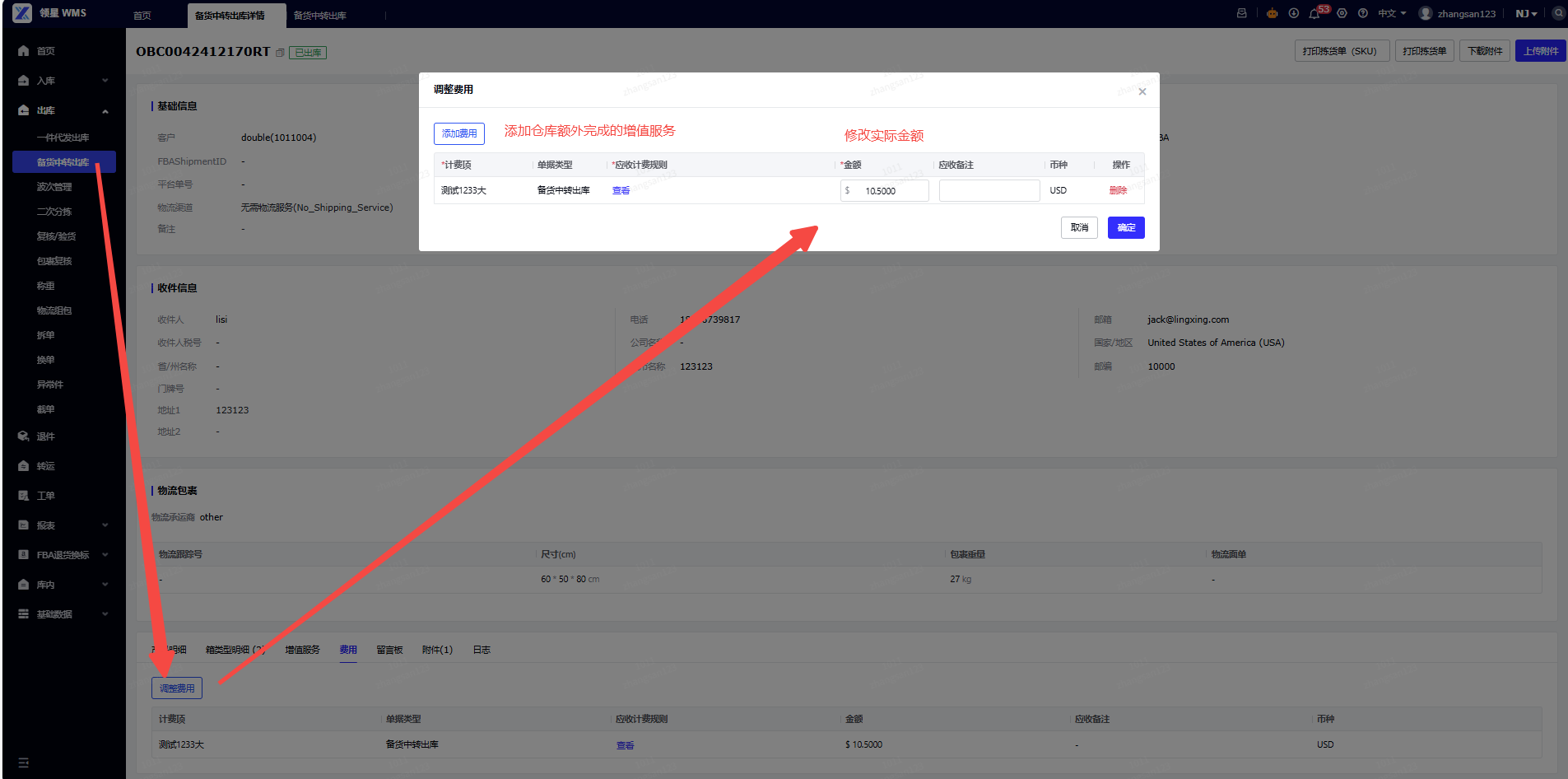1568x779 pixels.
Task: Open 截单 in sidebar
Action: pyautogui.click(x=45, y=409)
